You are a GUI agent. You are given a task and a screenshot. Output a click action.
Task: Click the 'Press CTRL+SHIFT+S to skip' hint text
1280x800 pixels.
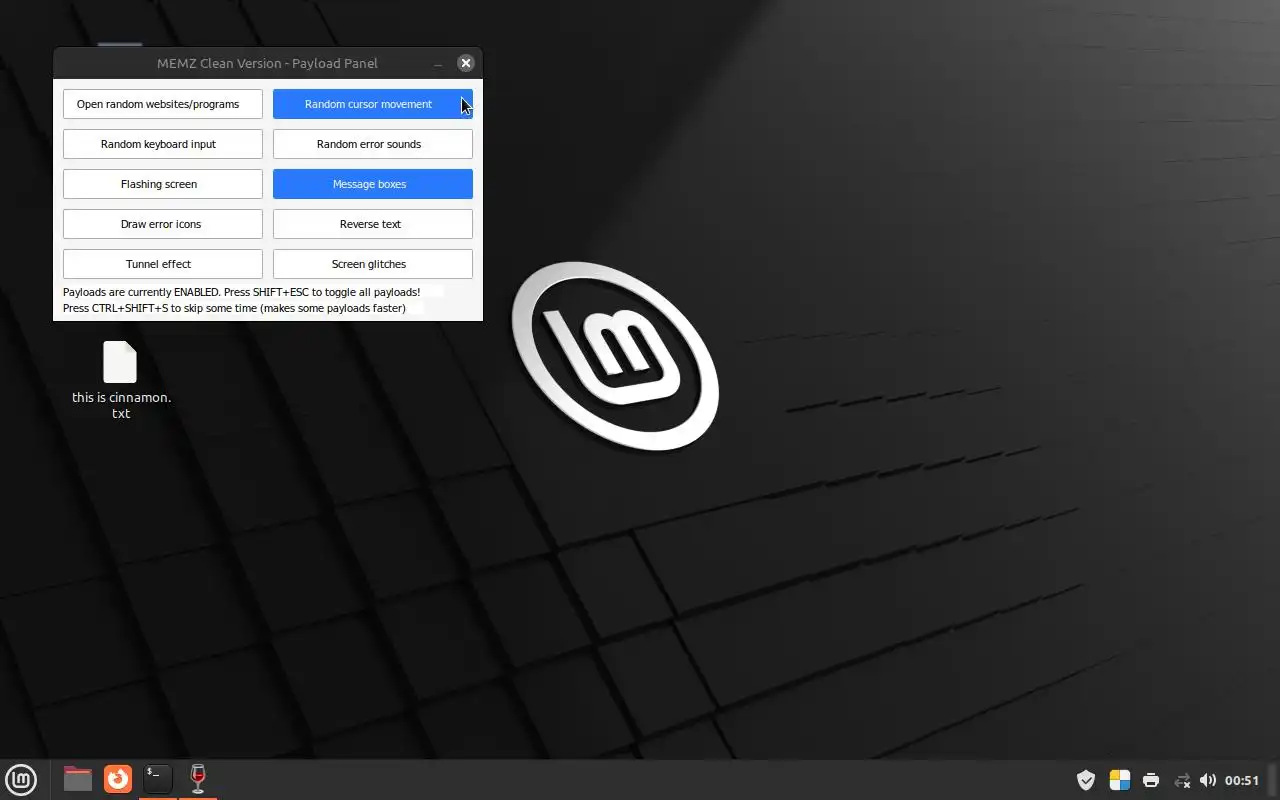click(234, 308)
